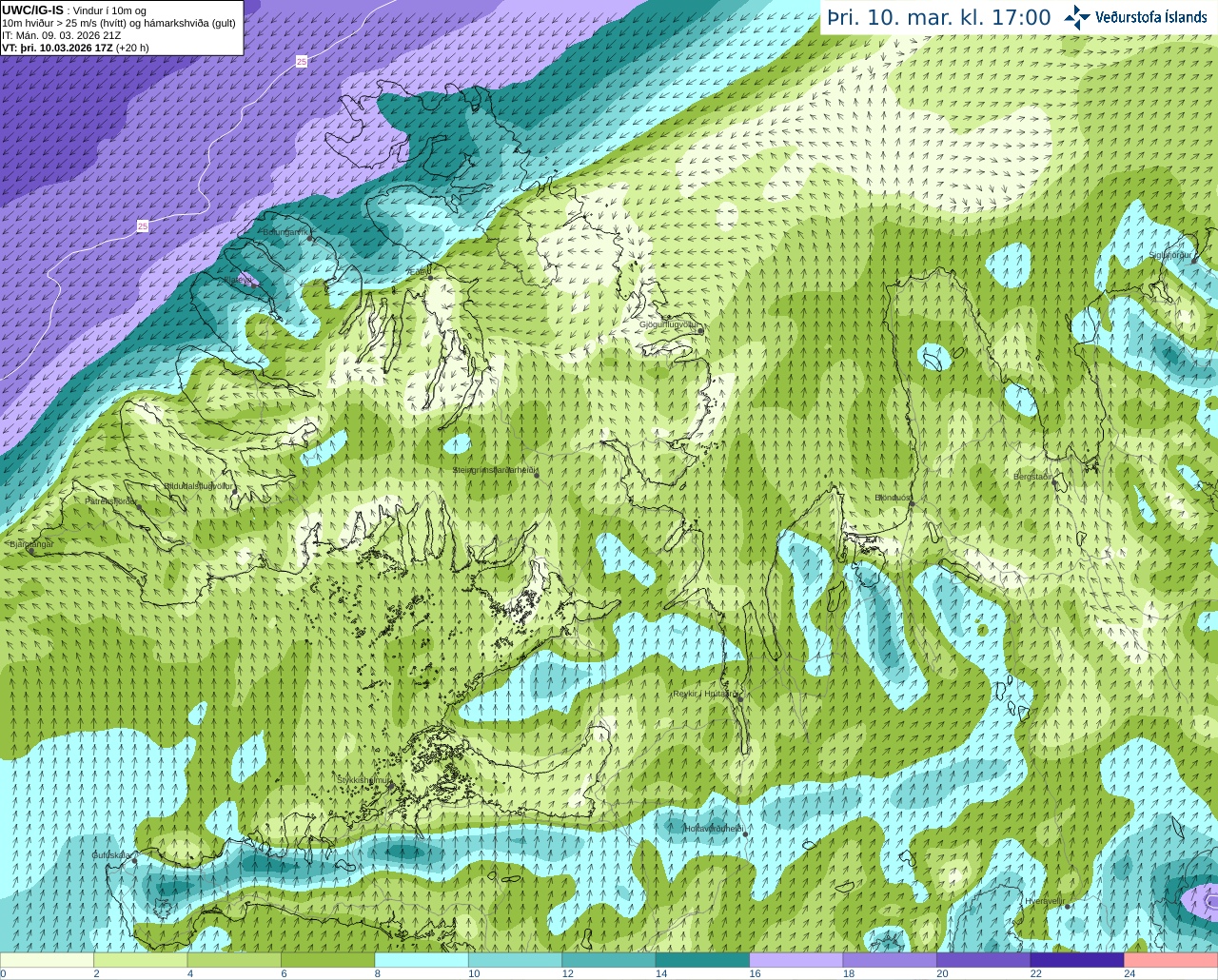Click the 'IT: Mán. 09. 03. 2026 21Z' line
Image resolution: width=1218 pixels, height=980 pixels.
tap(61, 35)
